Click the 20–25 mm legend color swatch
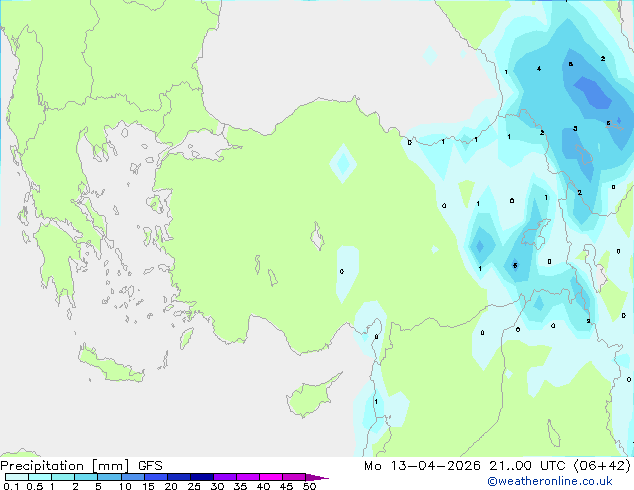The image size is (634, 490). pyautogui.click(x=179, y=477)
